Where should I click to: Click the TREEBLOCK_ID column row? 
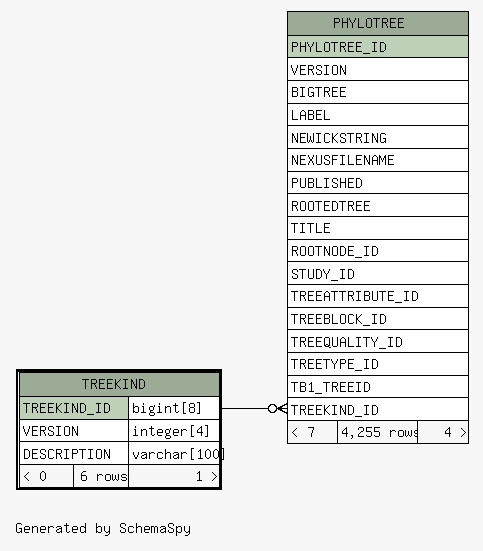point(378,319)
